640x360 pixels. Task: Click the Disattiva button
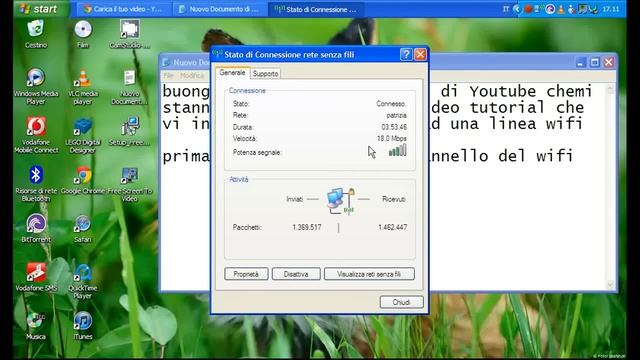(x=296, y=274)
